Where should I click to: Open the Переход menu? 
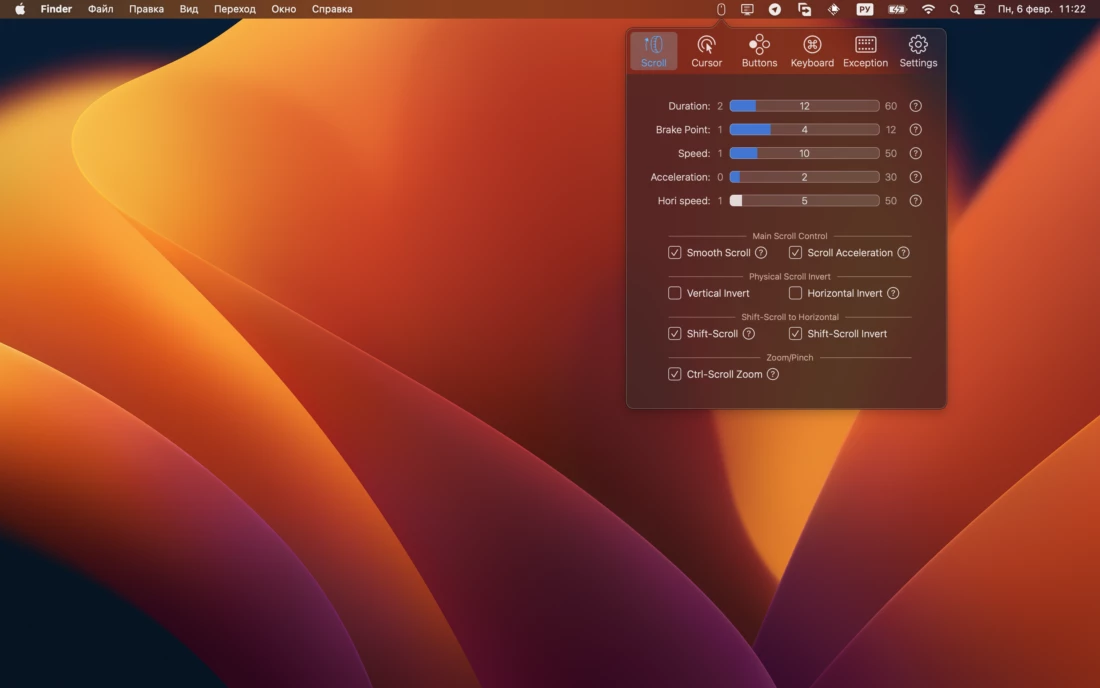click(235, 9)
